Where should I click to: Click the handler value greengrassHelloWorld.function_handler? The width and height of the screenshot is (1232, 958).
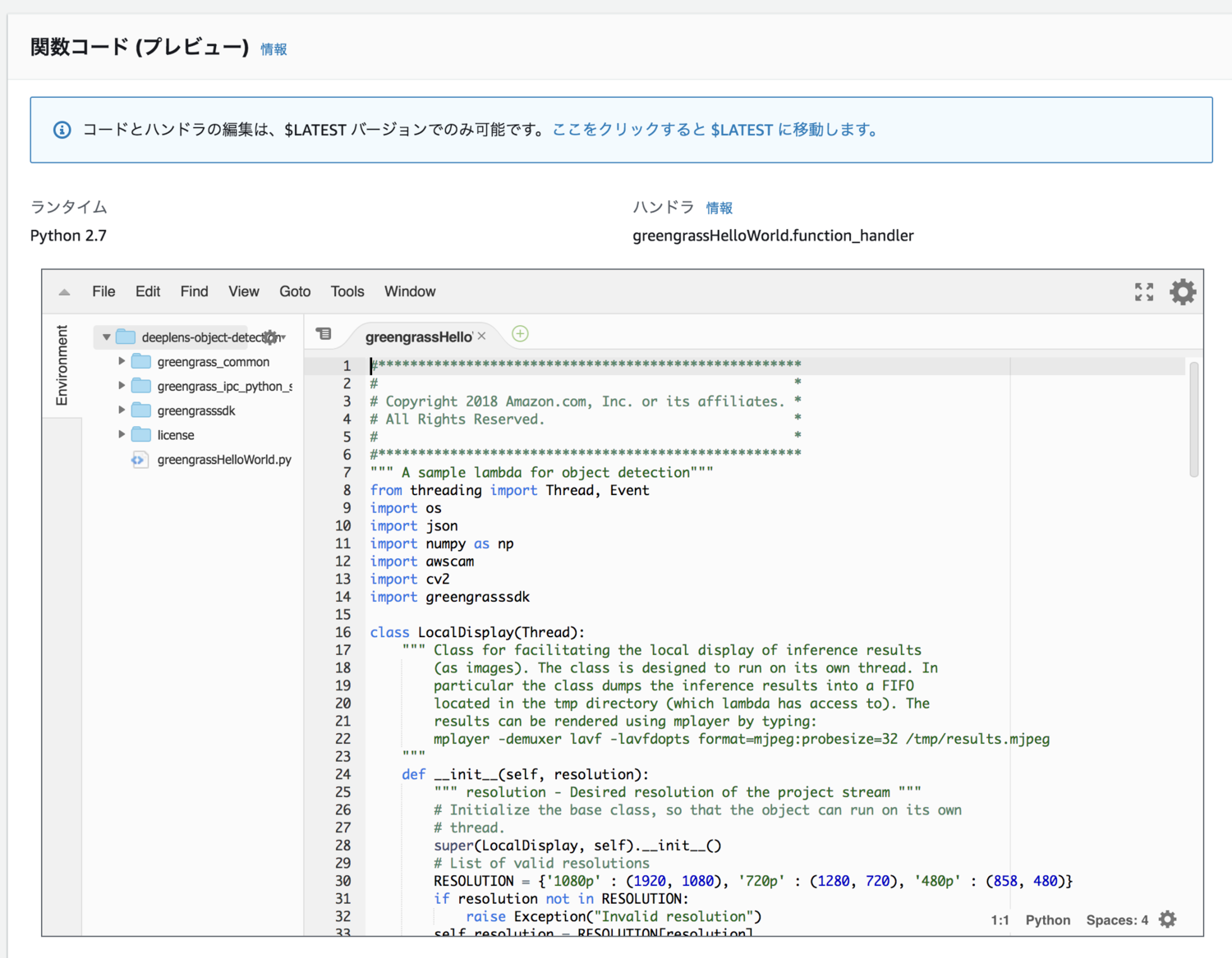pos(773,236)
